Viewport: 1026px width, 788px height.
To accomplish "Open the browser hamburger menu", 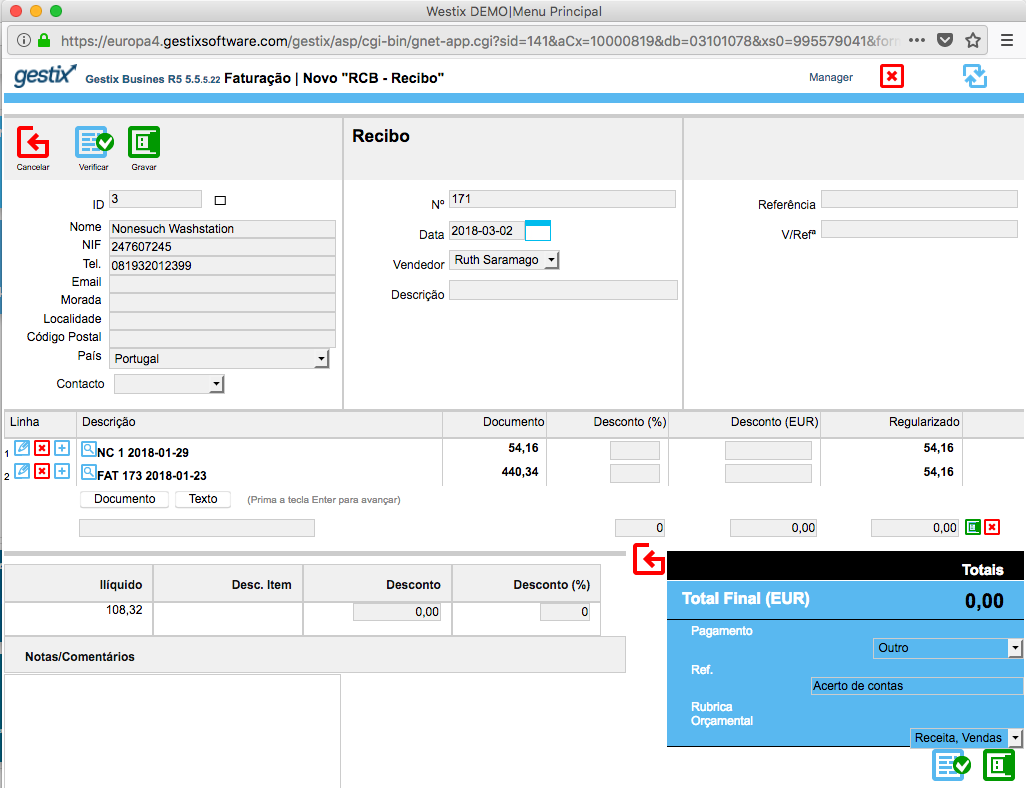I will coord(1007,41).
